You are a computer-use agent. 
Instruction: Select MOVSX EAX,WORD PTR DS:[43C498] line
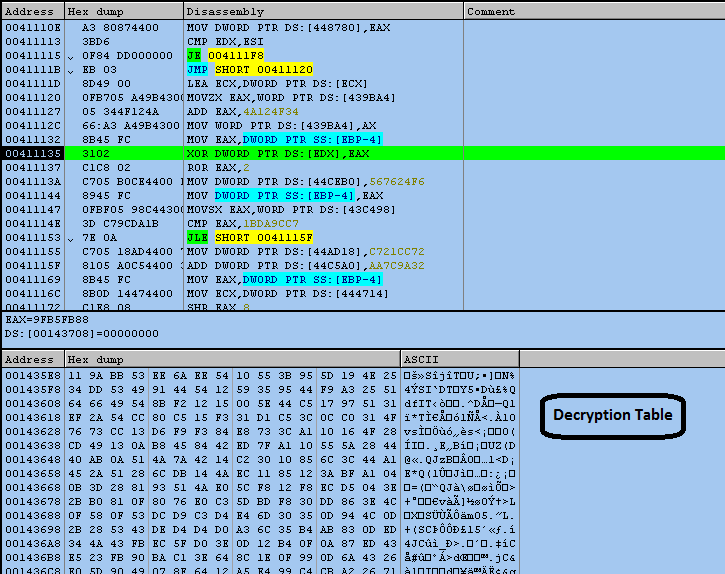[x=291, y=210]
